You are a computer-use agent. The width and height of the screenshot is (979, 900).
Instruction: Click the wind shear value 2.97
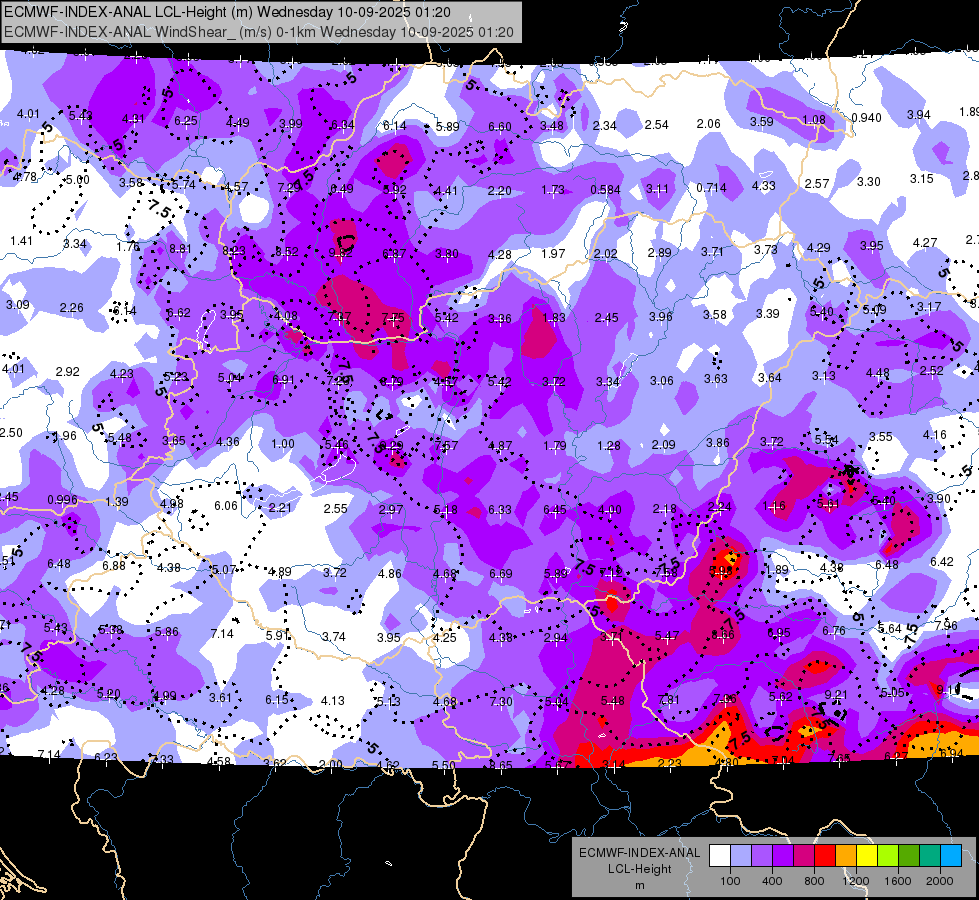391,510
